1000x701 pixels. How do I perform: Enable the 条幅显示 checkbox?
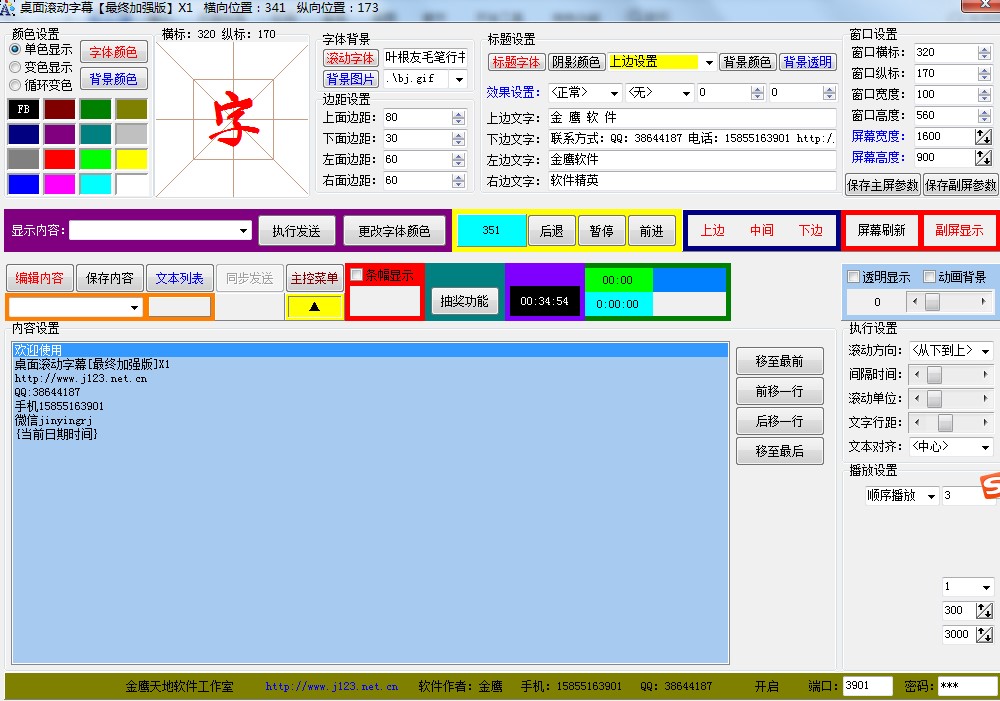click(357, 275)
